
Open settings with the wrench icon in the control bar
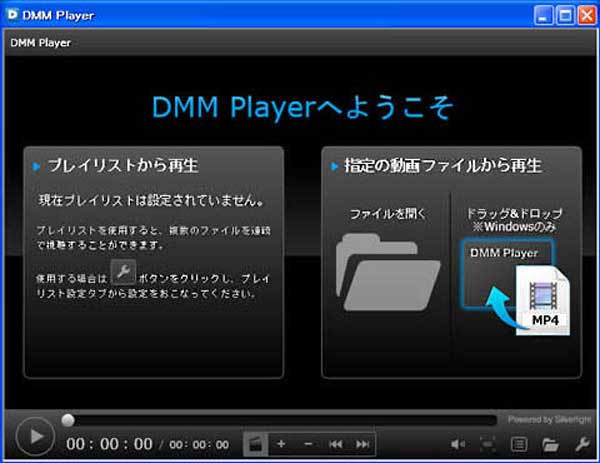coord(582,444)
